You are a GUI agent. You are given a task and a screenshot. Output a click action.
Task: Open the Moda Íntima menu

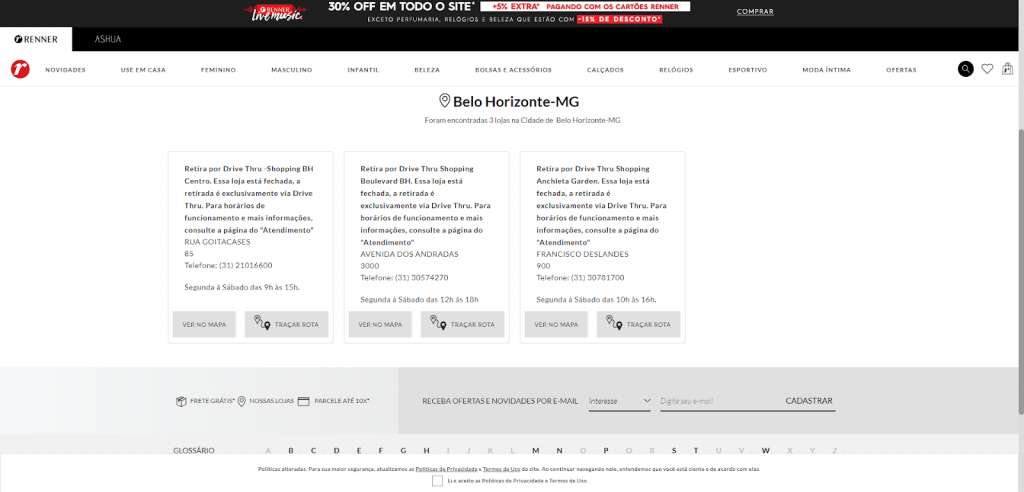pos(826,70)
